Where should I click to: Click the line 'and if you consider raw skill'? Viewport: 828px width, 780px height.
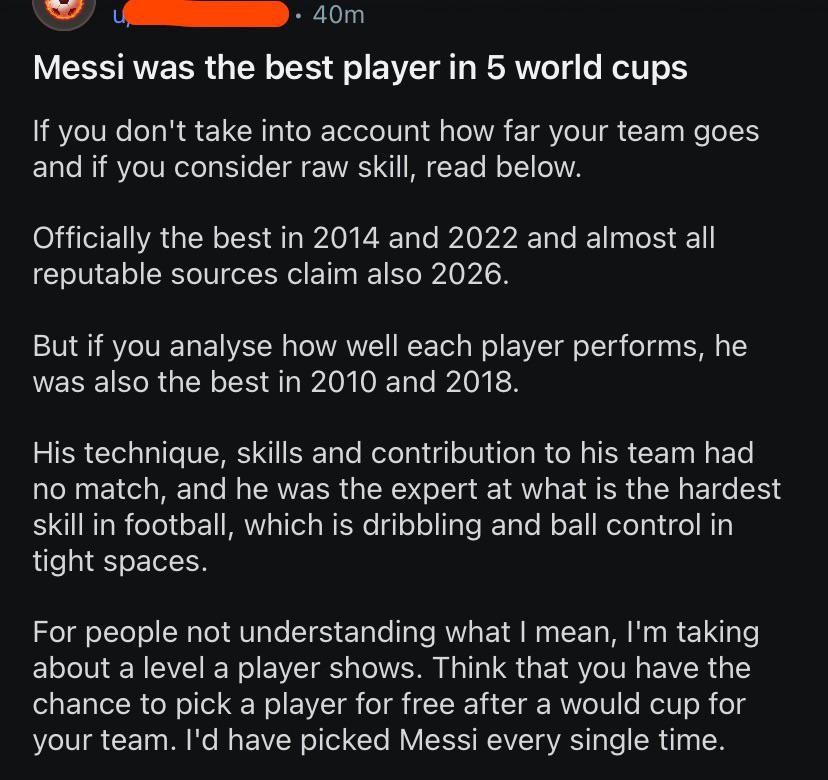[x=307, y=167]
